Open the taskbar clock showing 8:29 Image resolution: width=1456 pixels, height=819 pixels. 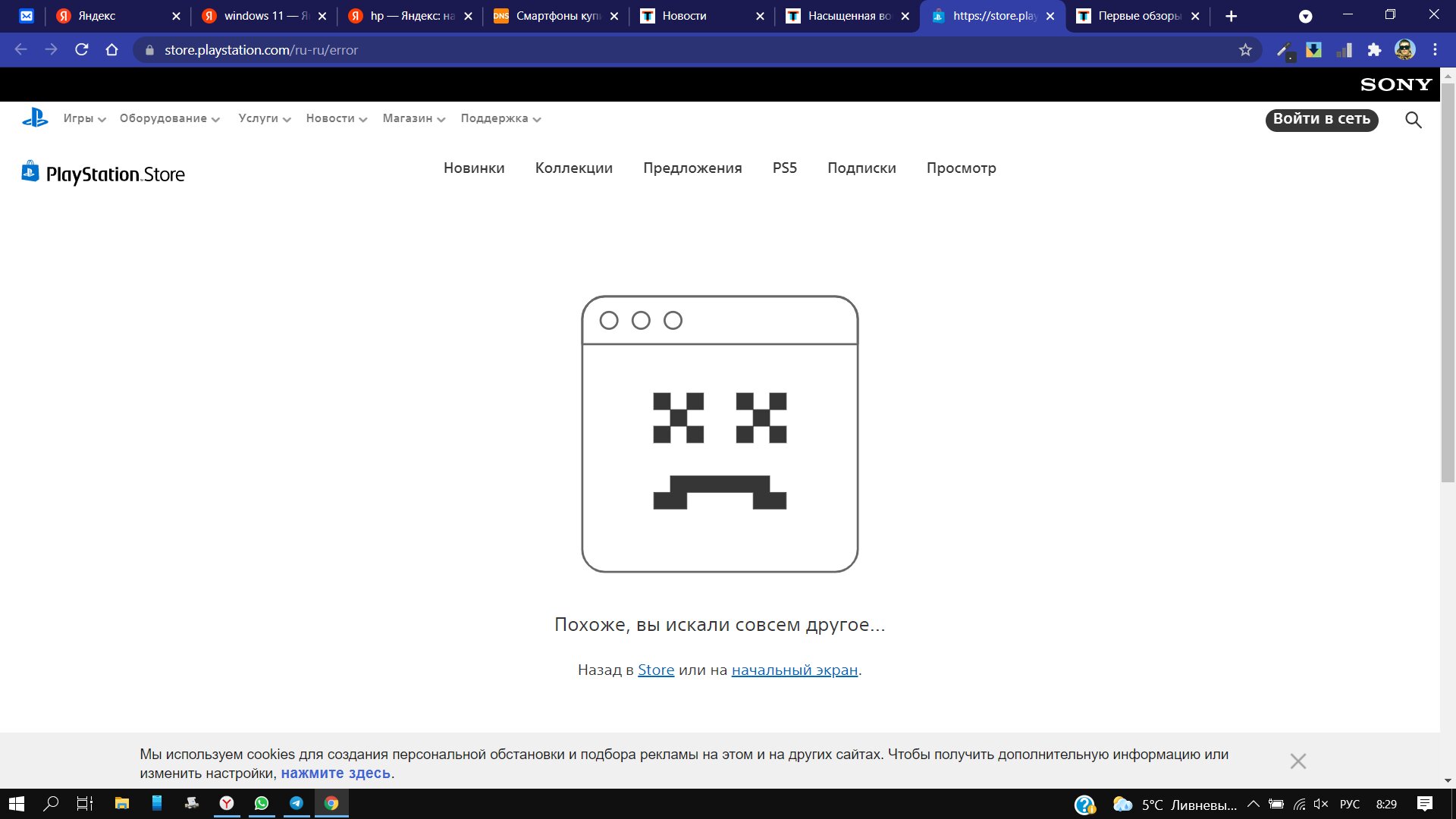click(1386, 804)
